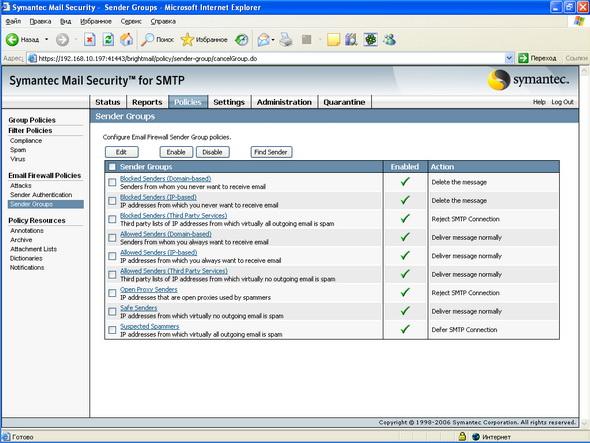Click the Help link
Screen dimensions: 590x443
(539, 102)
